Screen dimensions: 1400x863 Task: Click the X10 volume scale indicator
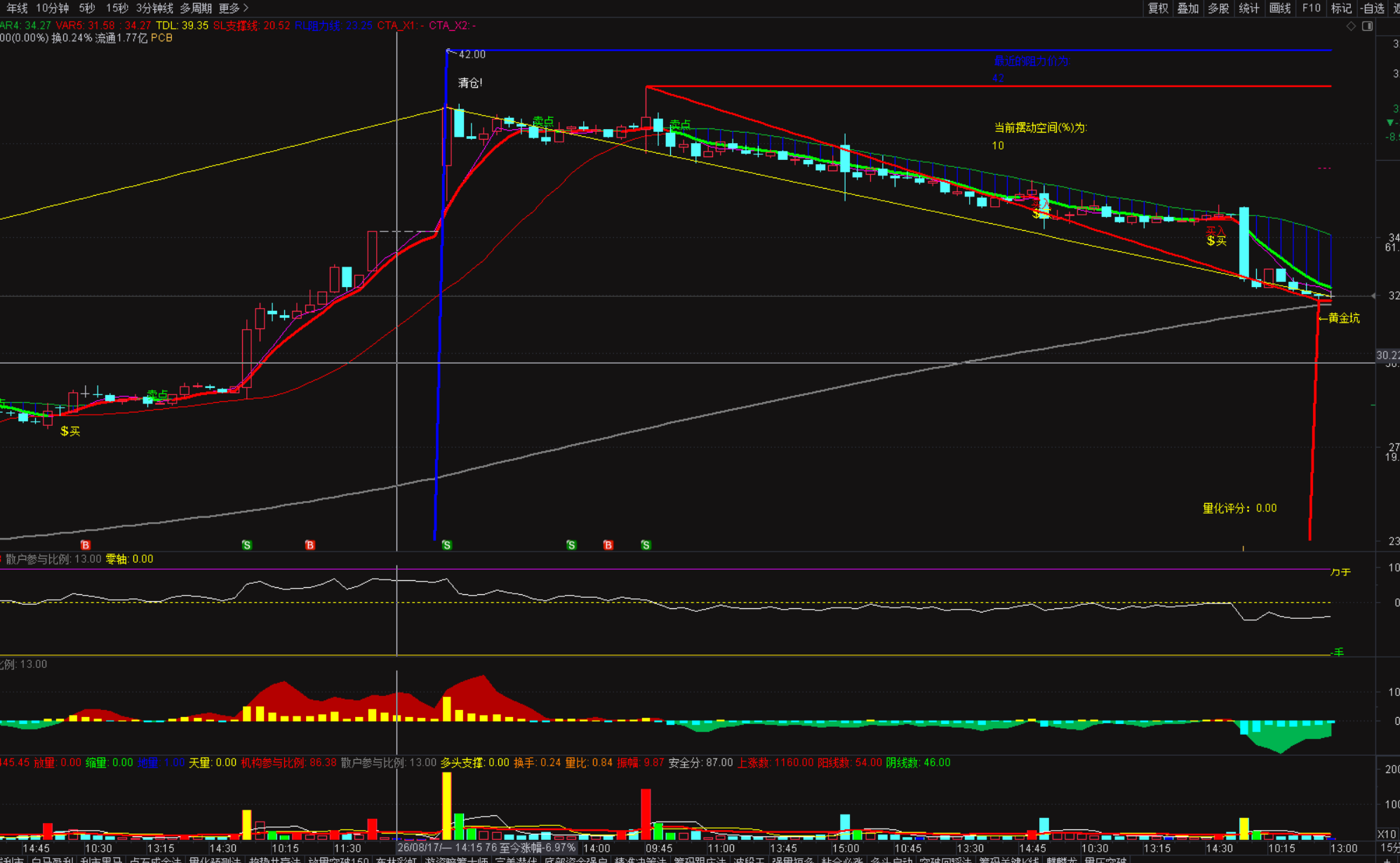coord(1386,834)
